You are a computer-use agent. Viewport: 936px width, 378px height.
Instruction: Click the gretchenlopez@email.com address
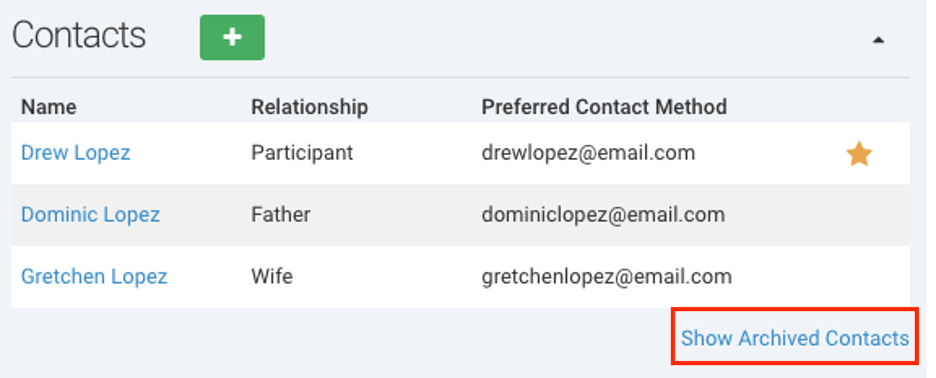pyautogui.click(x=606, y=276)
